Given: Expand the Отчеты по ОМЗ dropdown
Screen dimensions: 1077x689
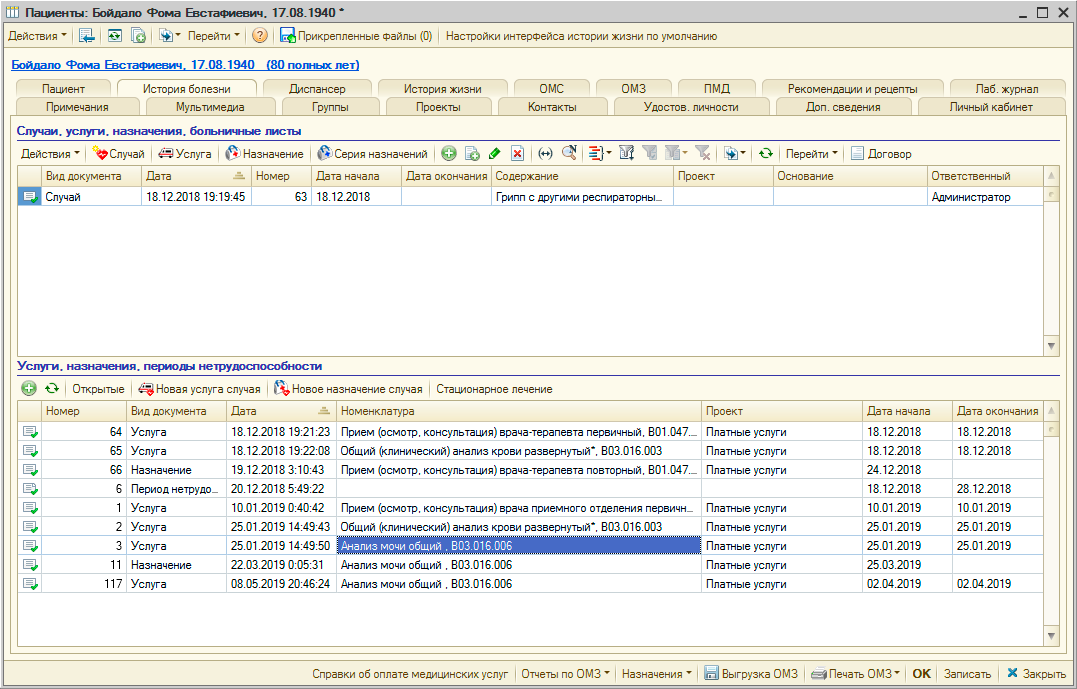Looking at the screenshot, I should coord(566,674).
